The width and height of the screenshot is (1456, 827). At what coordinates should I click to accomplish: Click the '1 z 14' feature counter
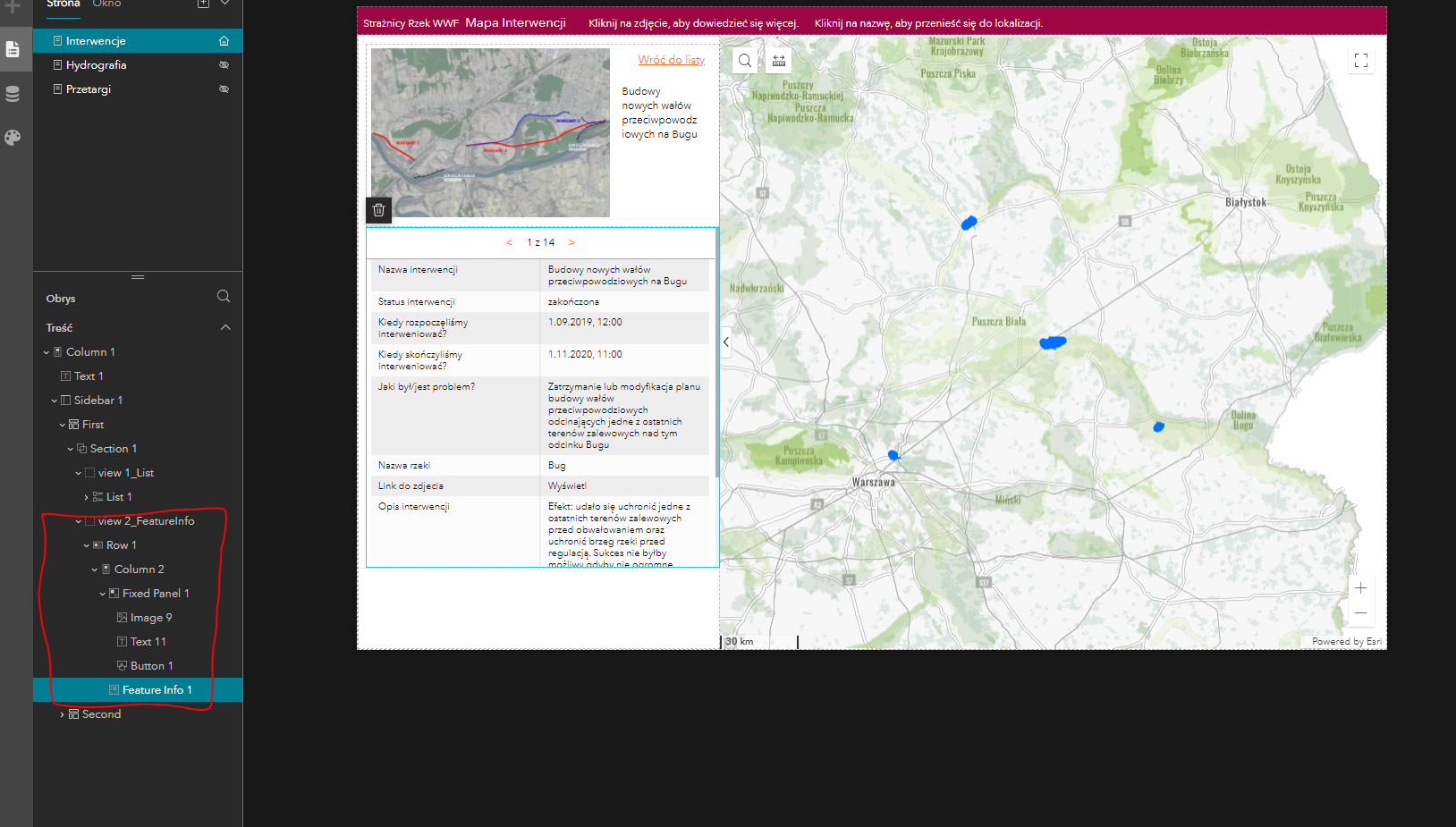(540, 242)
